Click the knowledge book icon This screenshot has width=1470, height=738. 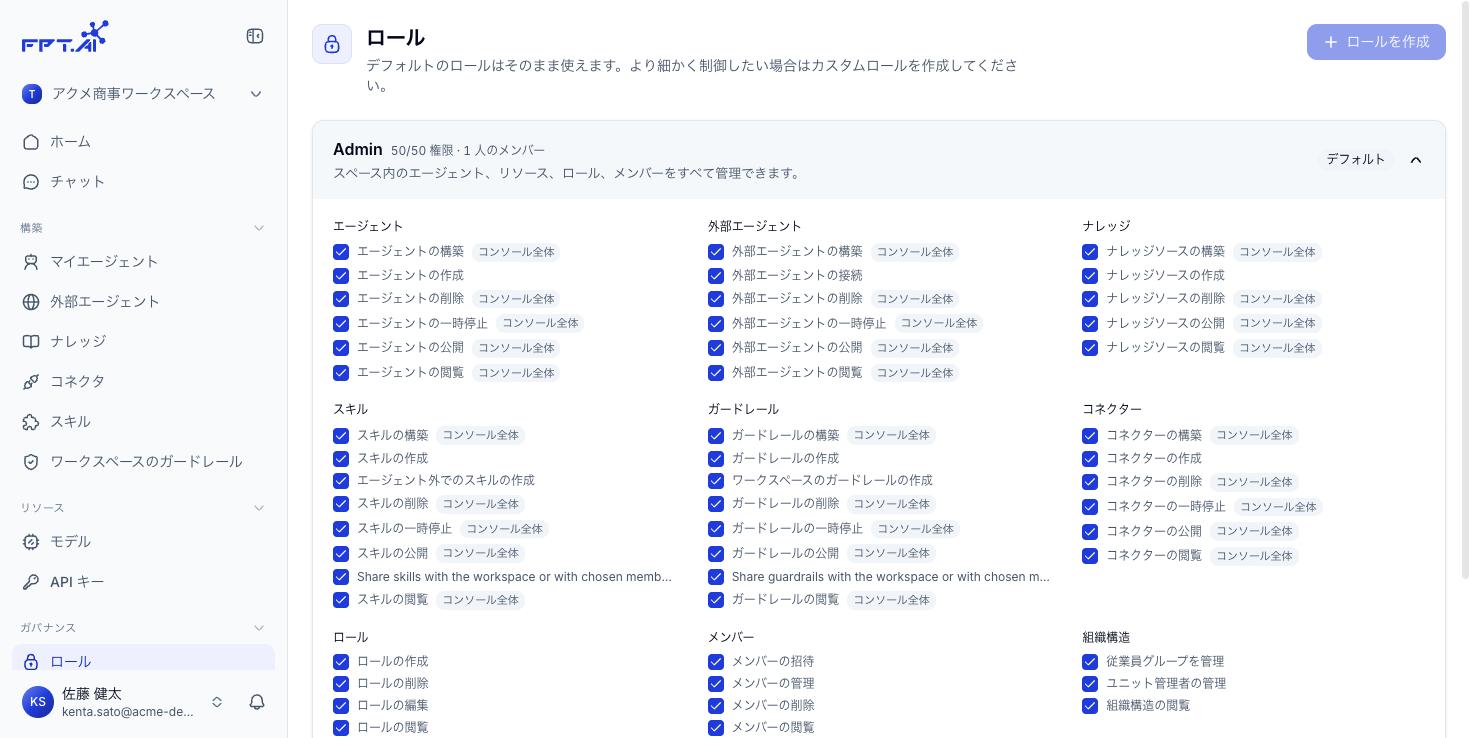(31, 342)
